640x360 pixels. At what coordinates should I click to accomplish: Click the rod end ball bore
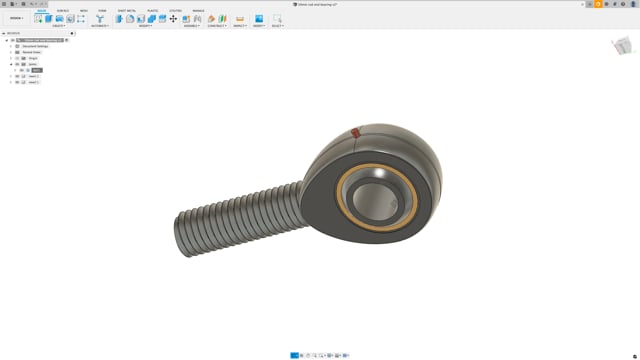375,201
